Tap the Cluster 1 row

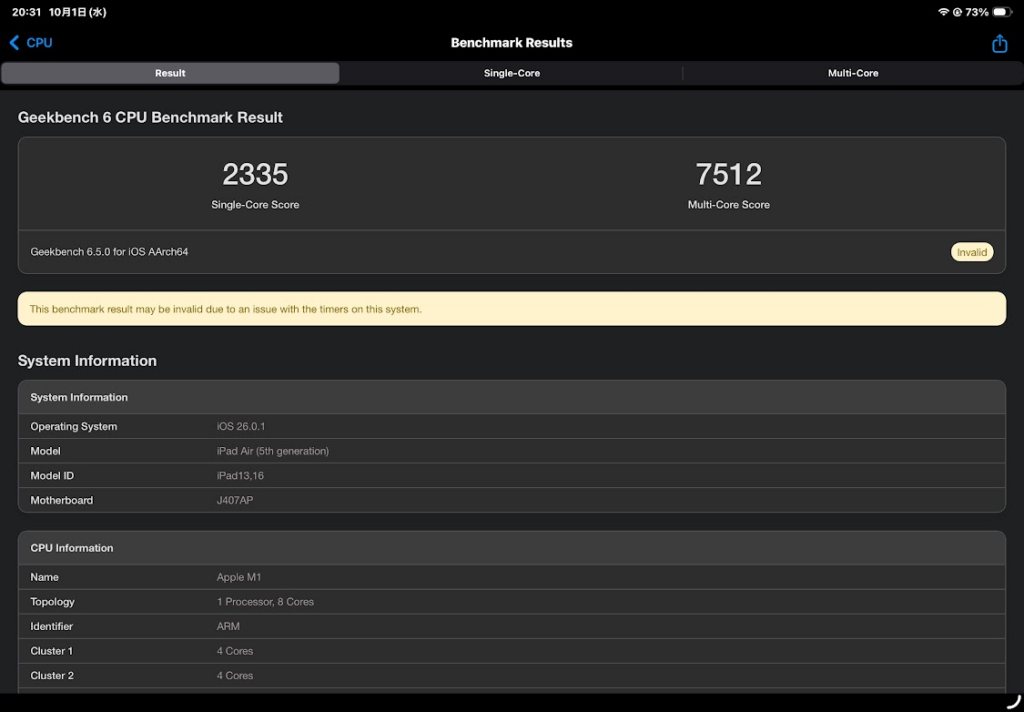point(511,651)
